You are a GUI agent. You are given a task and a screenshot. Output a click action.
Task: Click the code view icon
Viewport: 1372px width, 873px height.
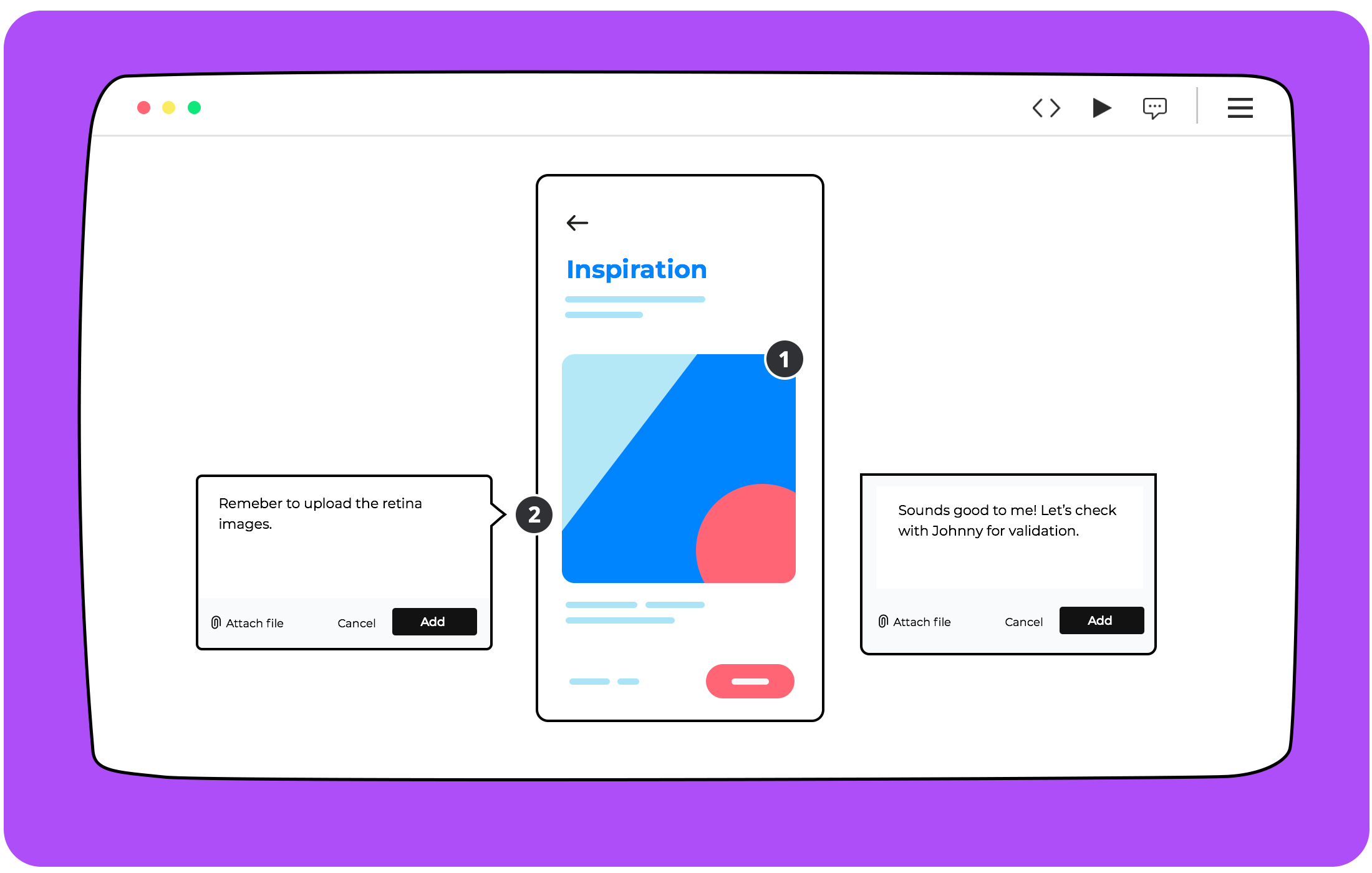click(1046, 107)
